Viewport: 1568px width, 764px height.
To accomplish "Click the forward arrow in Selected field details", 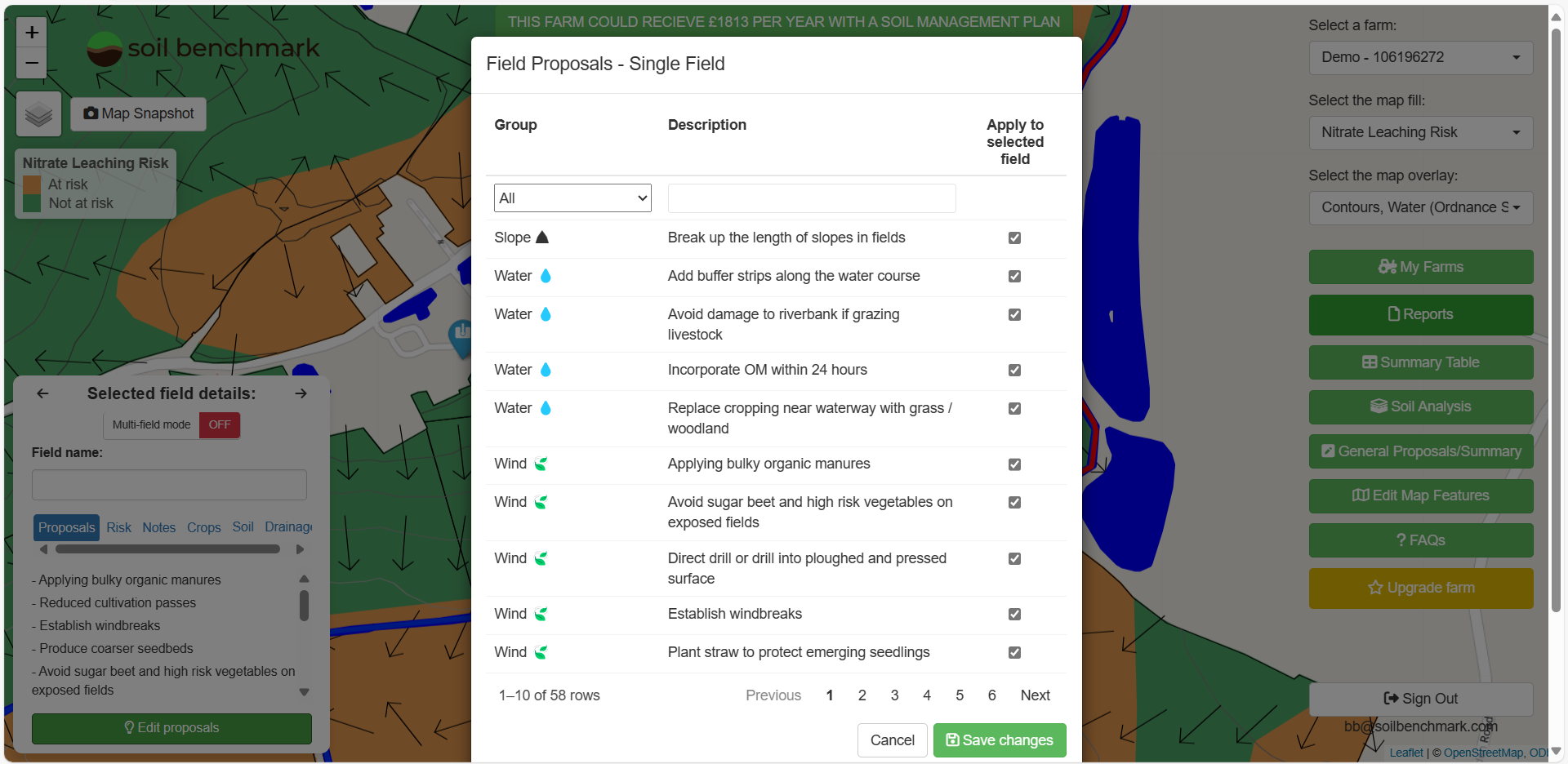I will (300, 393).
